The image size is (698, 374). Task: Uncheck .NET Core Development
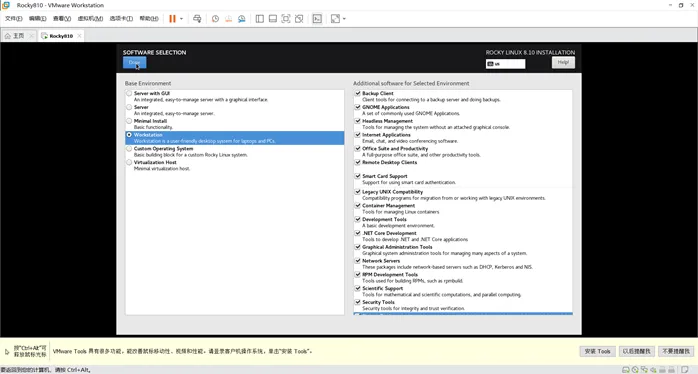point(357,233)
